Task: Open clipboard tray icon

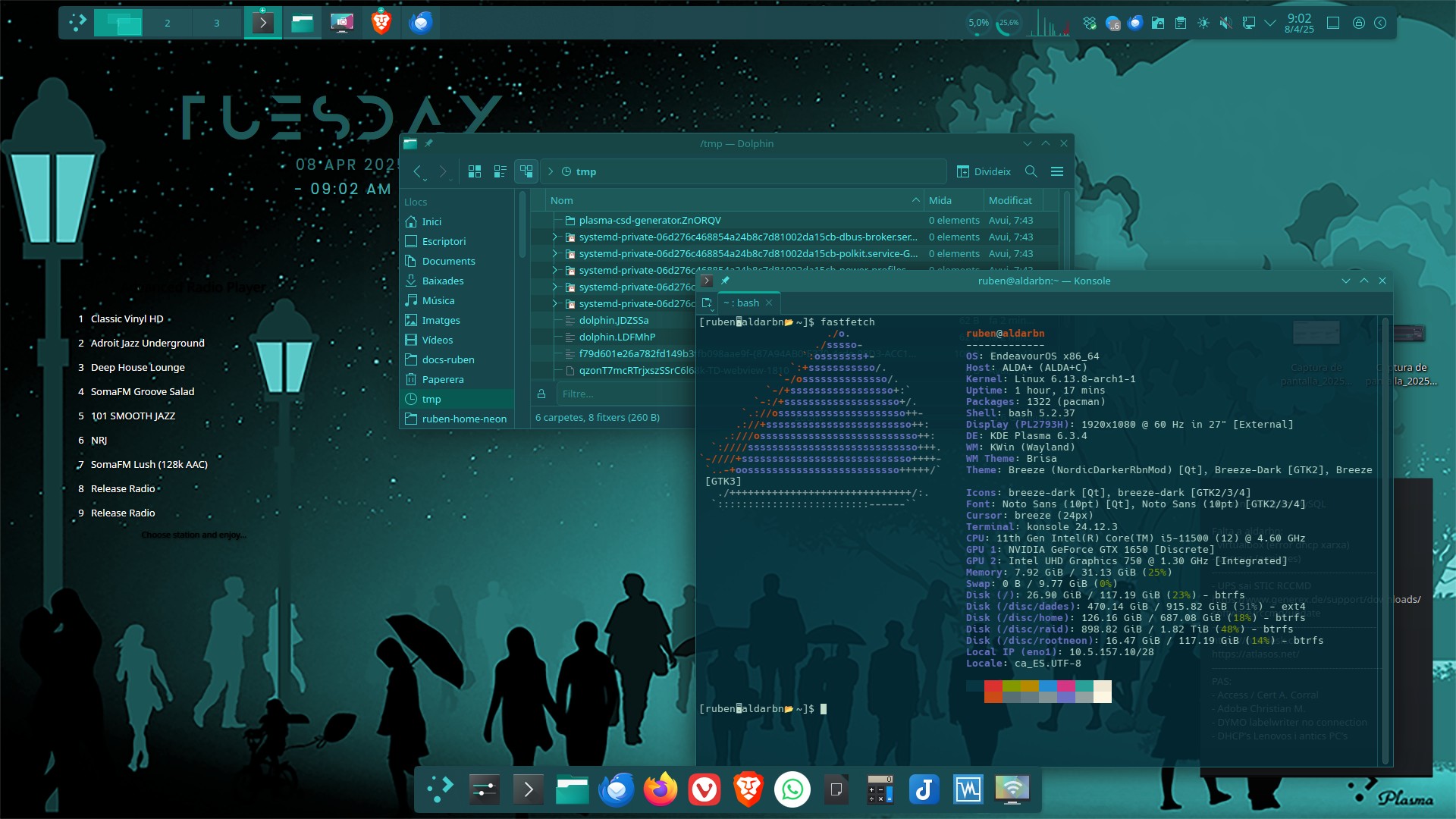Action: pos(1181,23)
